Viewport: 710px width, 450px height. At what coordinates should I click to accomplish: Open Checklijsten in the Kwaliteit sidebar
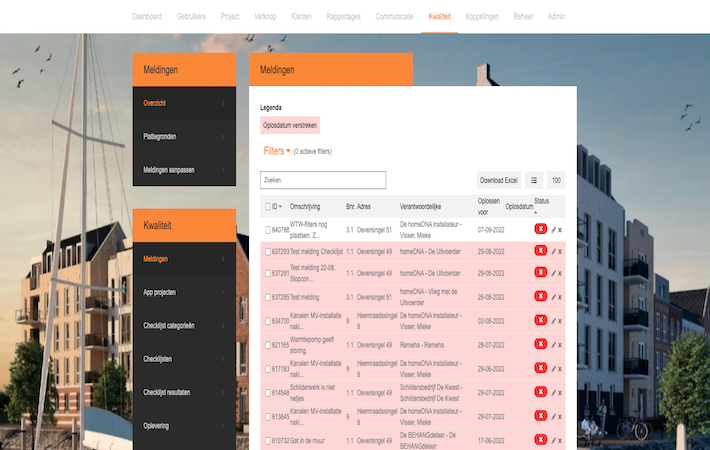(x=184, y=359)
